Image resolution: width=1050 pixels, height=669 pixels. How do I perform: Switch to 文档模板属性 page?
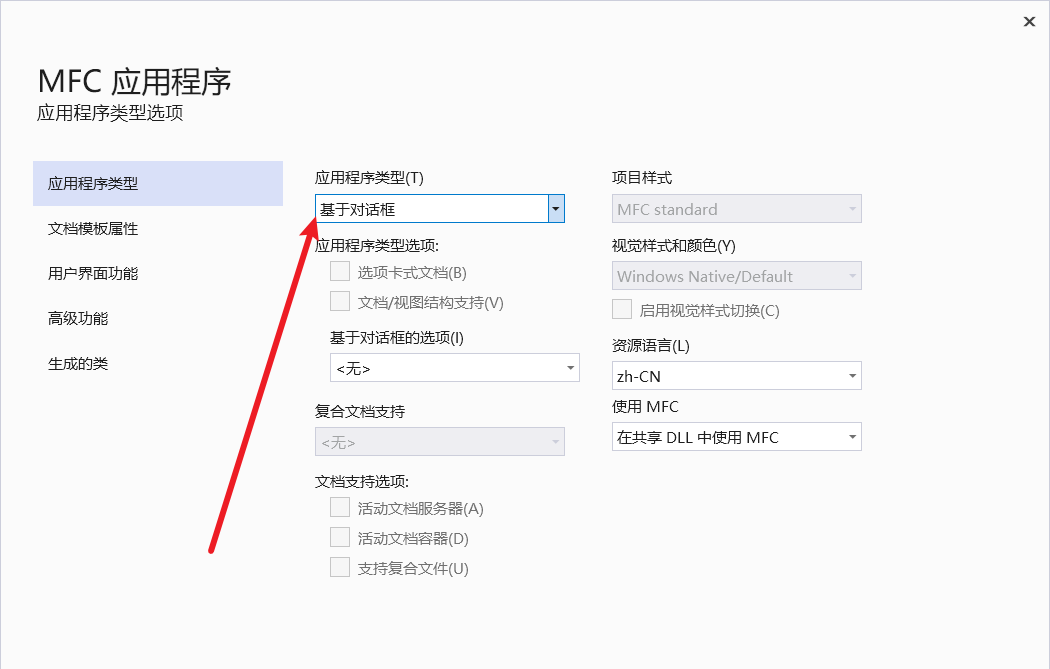[x=93, y=229]
